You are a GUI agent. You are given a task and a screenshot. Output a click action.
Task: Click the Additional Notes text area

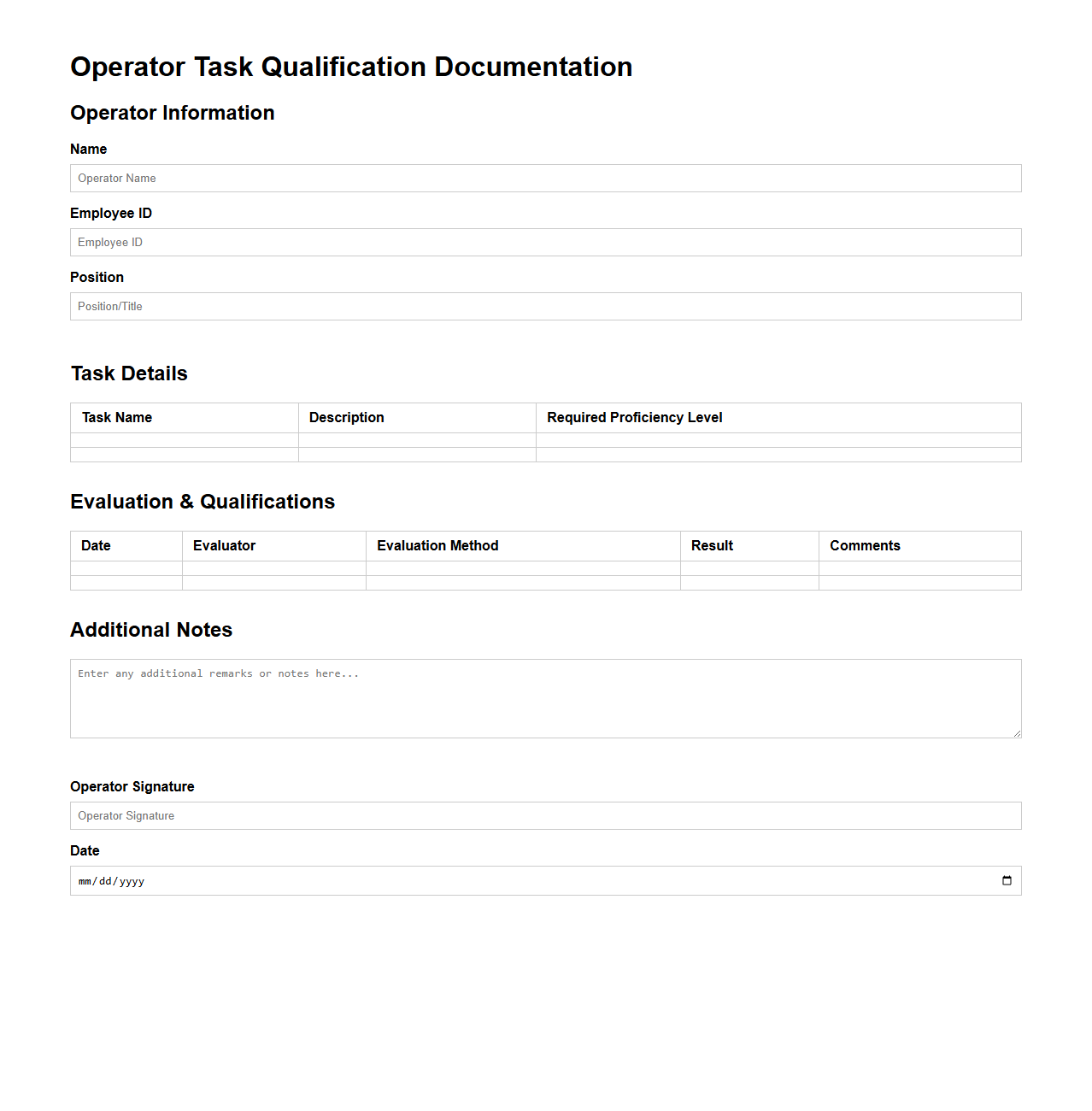tap(545, 697)
